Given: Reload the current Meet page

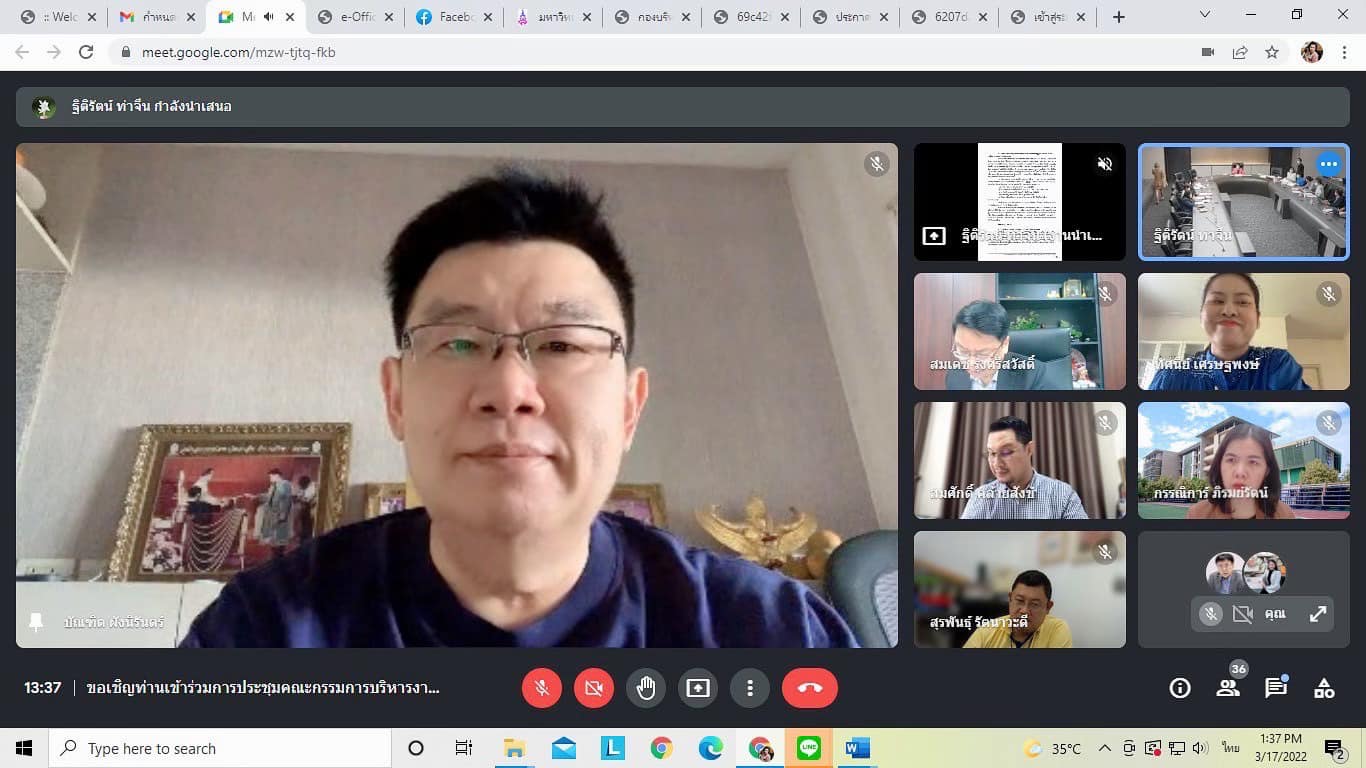Looking at the screenshot, I should click(x=86, y=52).
